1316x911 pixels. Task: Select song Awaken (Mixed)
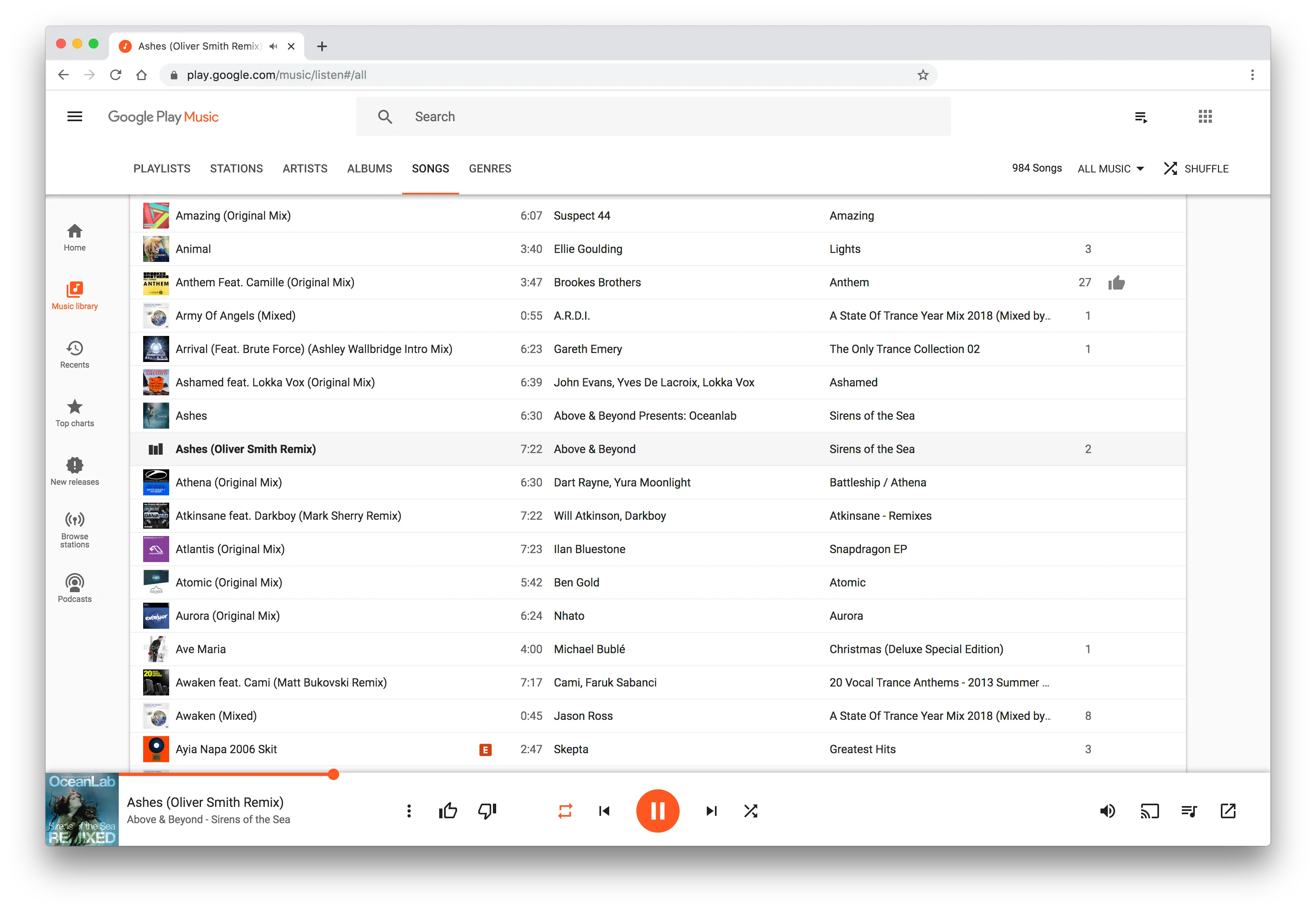pos(216,716)
